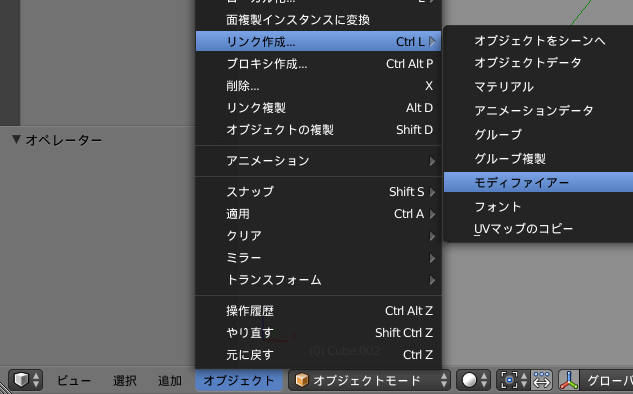Select マテリアル in link submenu
This screenshot has height=394, width=633.
539,86
